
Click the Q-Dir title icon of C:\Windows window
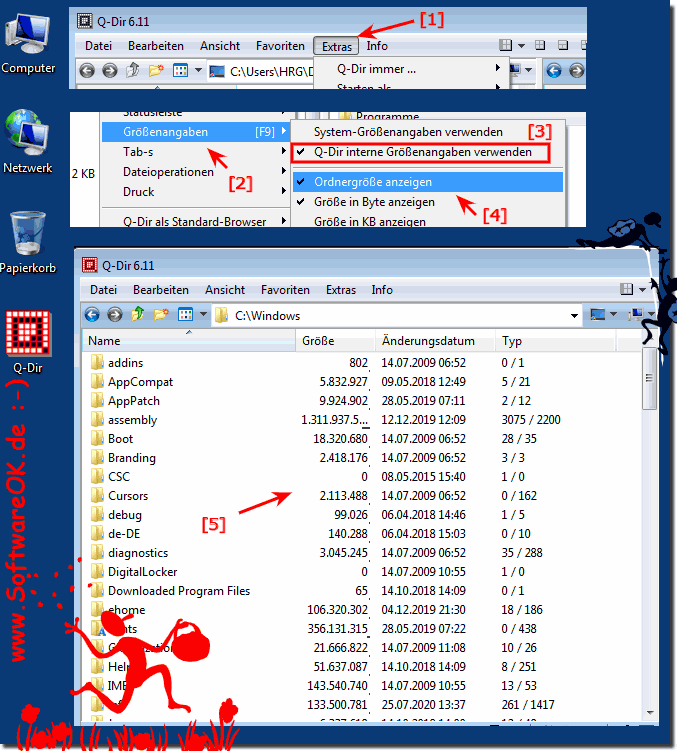tap(90, 265)
